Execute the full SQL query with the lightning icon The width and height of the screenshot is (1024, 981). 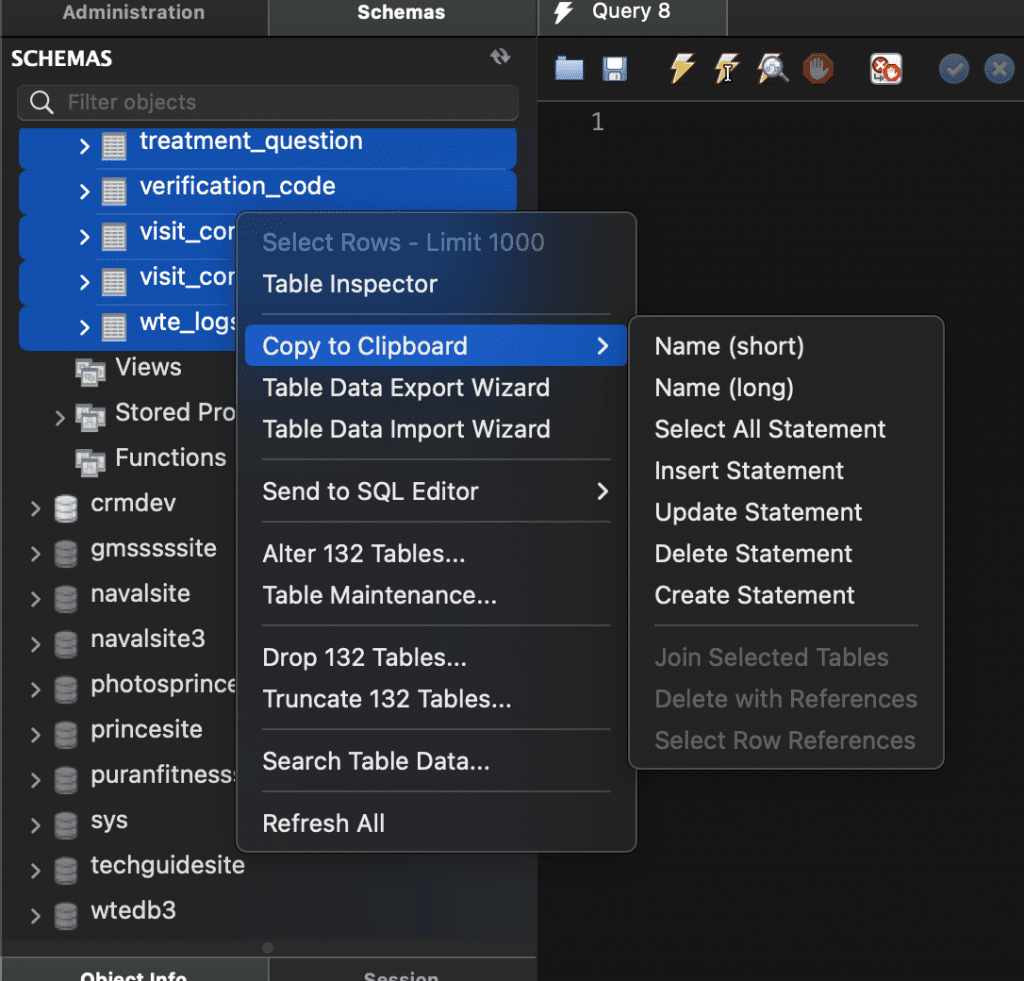(x=681, y=69)
